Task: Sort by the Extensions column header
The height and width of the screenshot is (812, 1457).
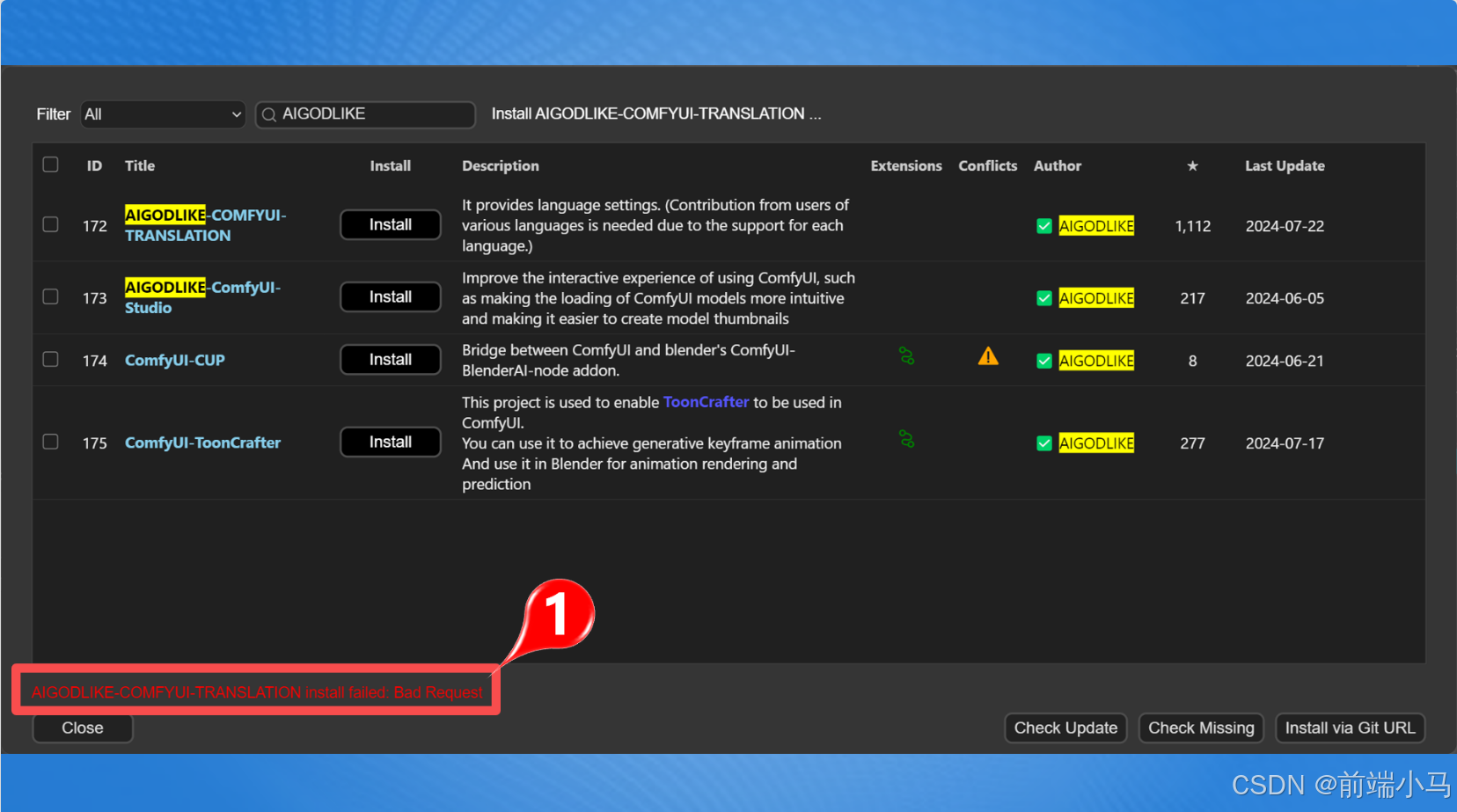Action: (x=906, y=166)
